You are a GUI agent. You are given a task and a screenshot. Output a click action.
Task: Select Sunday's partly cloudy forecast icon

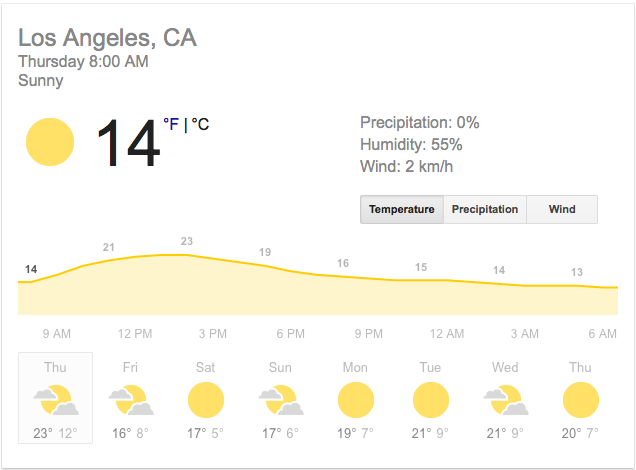tap(281, 400)
